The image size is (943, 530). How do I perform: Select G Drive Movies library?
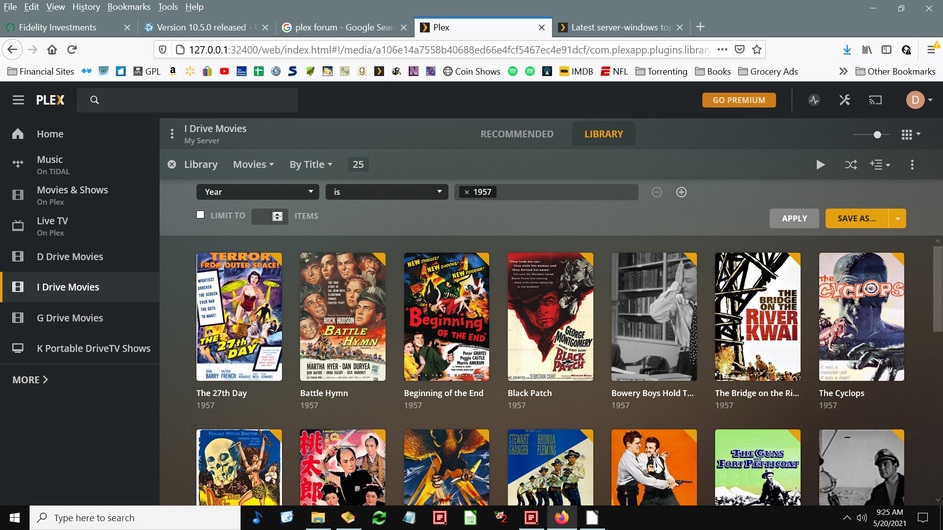pyautogui.click(x=79, y=318)
